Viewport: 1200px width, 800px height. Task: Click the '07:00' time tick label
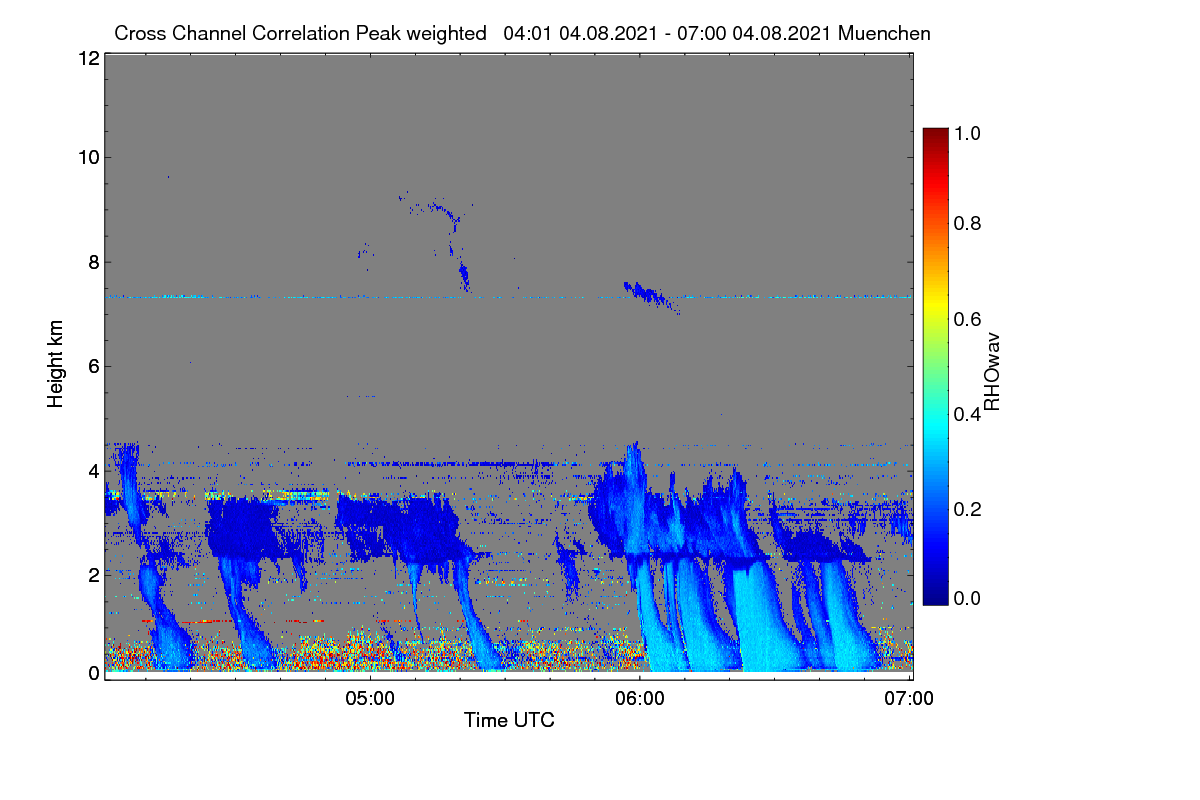[x=910, y=698]
